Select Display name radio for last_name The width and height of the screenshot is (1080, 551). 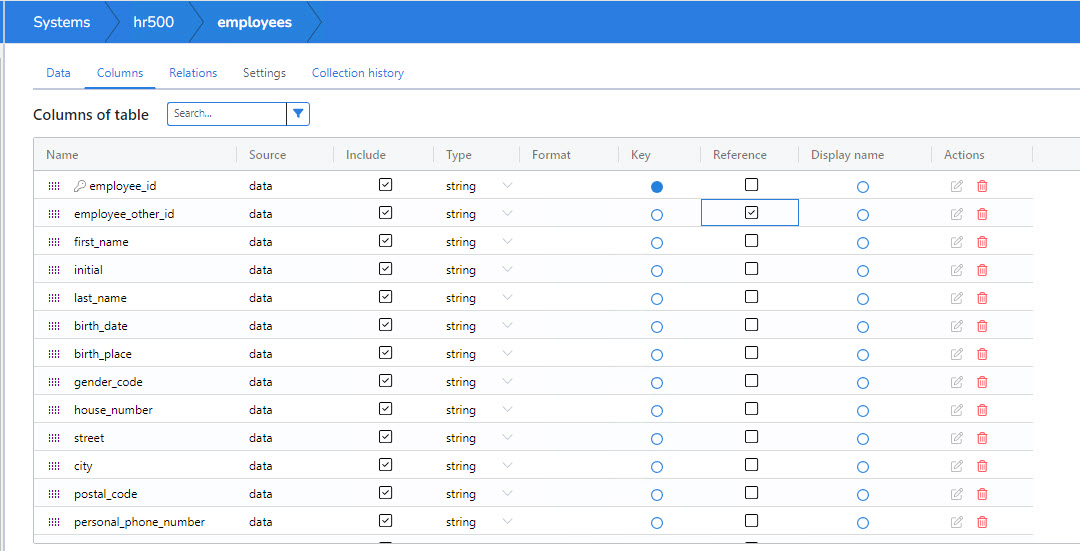coord(863,299)
